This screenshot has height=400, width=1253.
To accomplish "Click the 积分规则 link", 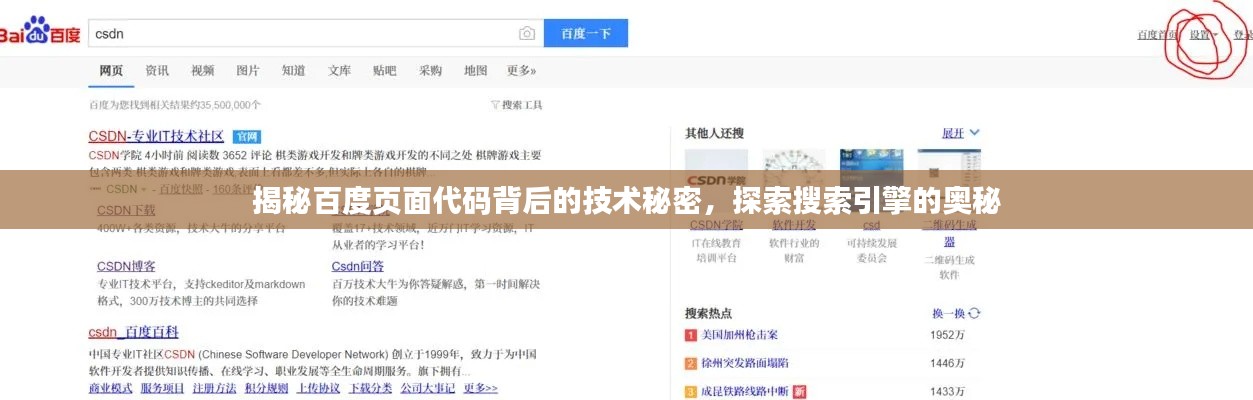I will (x=266, y=388).
